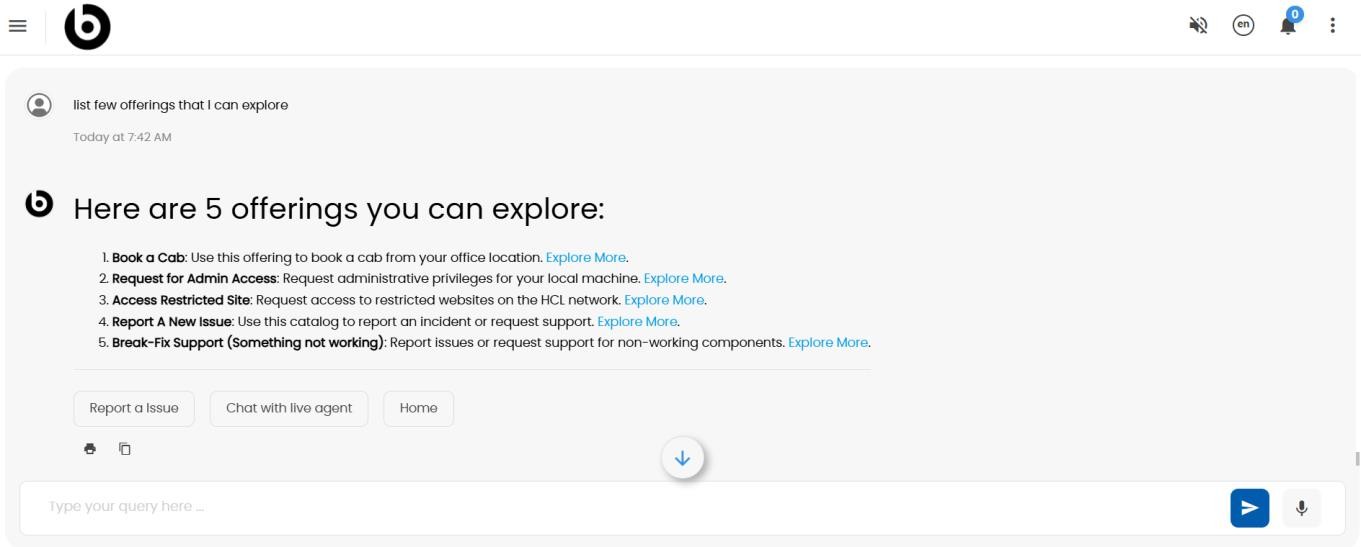
Task: Open the three-dot more options menu
Action: (x=1333, y=26)
